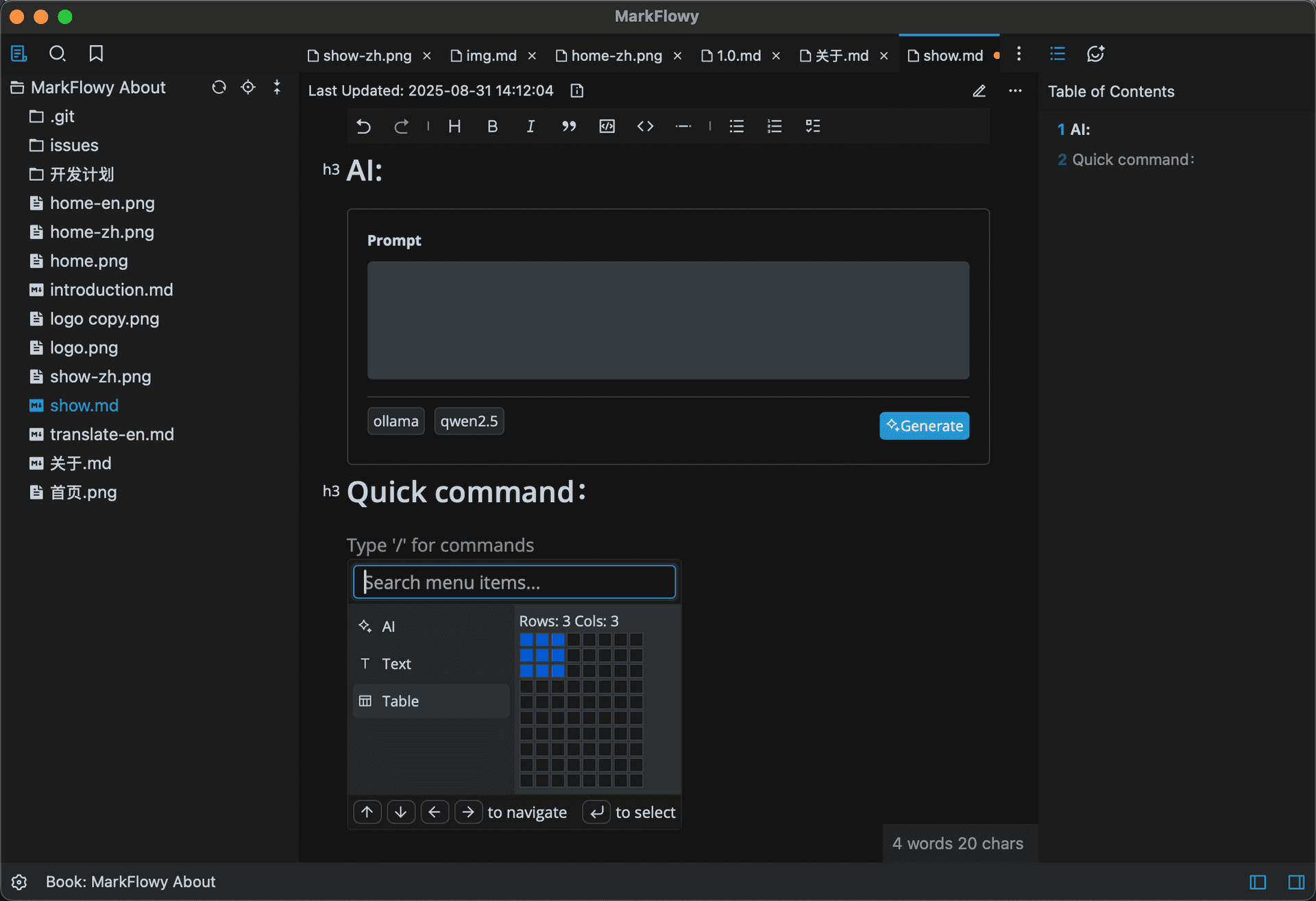Toggle the Table of Contents list view
The image size is (1316, 901).
[x=1057, y=53]
